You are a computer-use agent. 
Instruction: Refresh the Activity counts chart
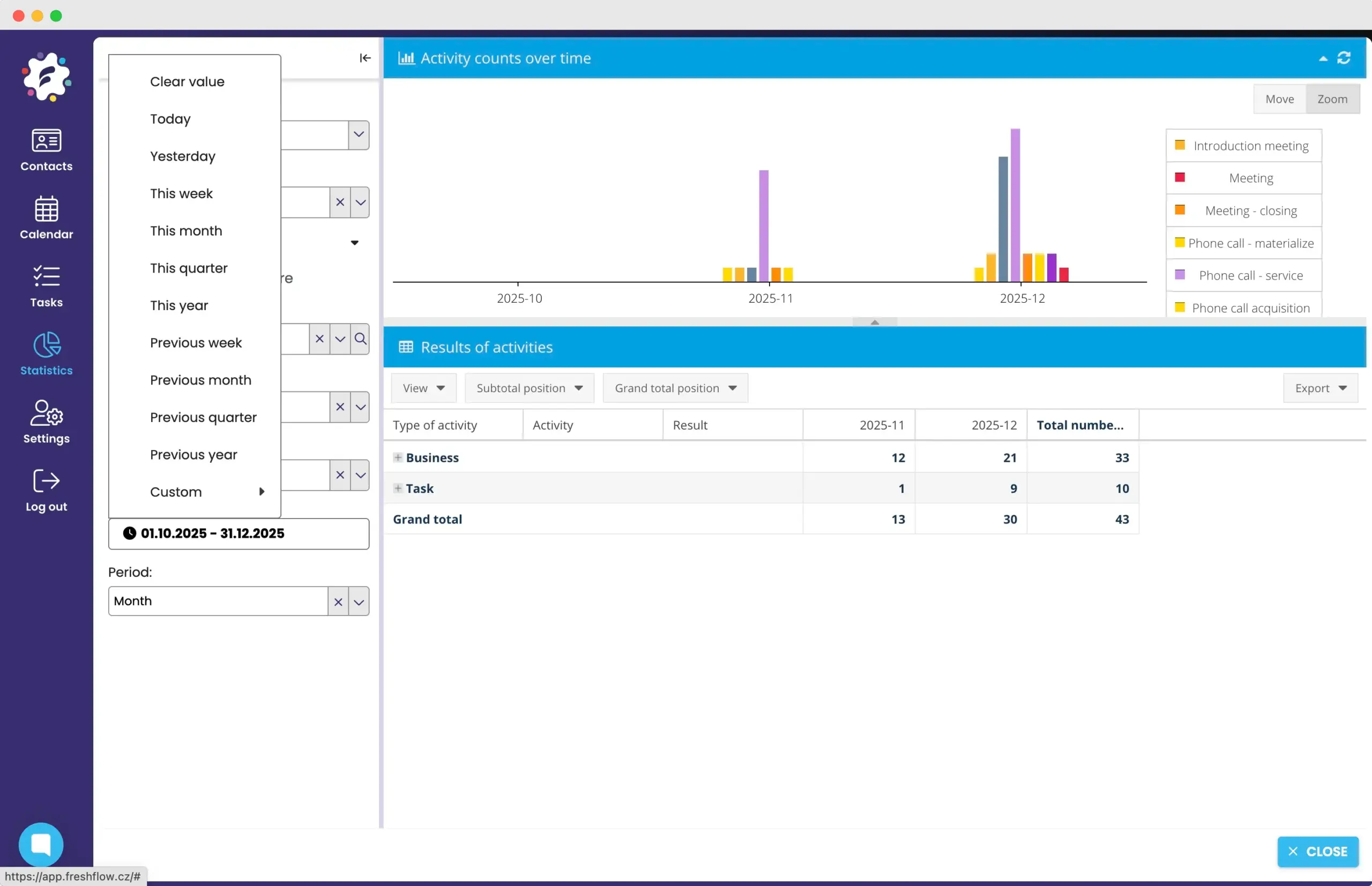1344,58
